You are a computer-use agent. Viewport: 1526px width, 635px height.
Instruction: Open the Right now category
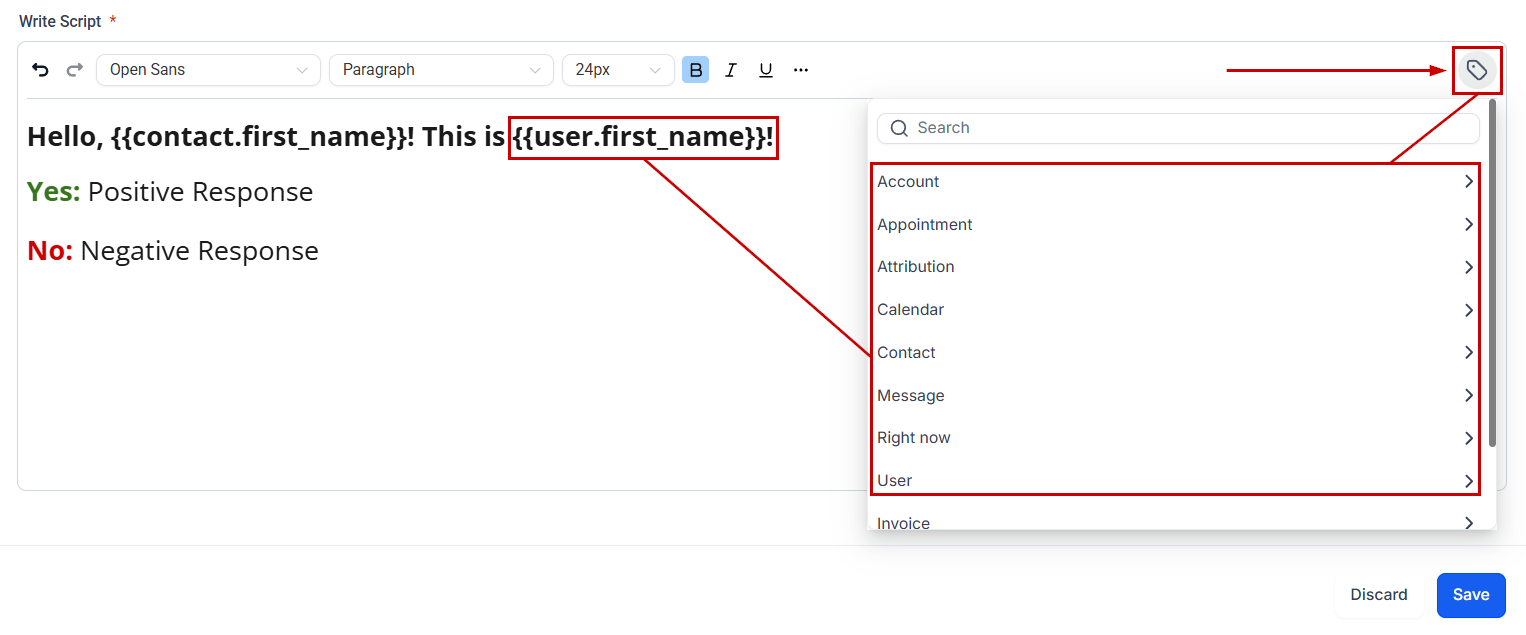(1176, 438)
